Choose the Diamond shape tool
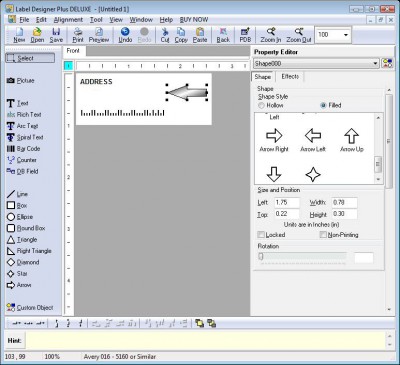This screenshot has height=365, width=400. pos(23,262)
